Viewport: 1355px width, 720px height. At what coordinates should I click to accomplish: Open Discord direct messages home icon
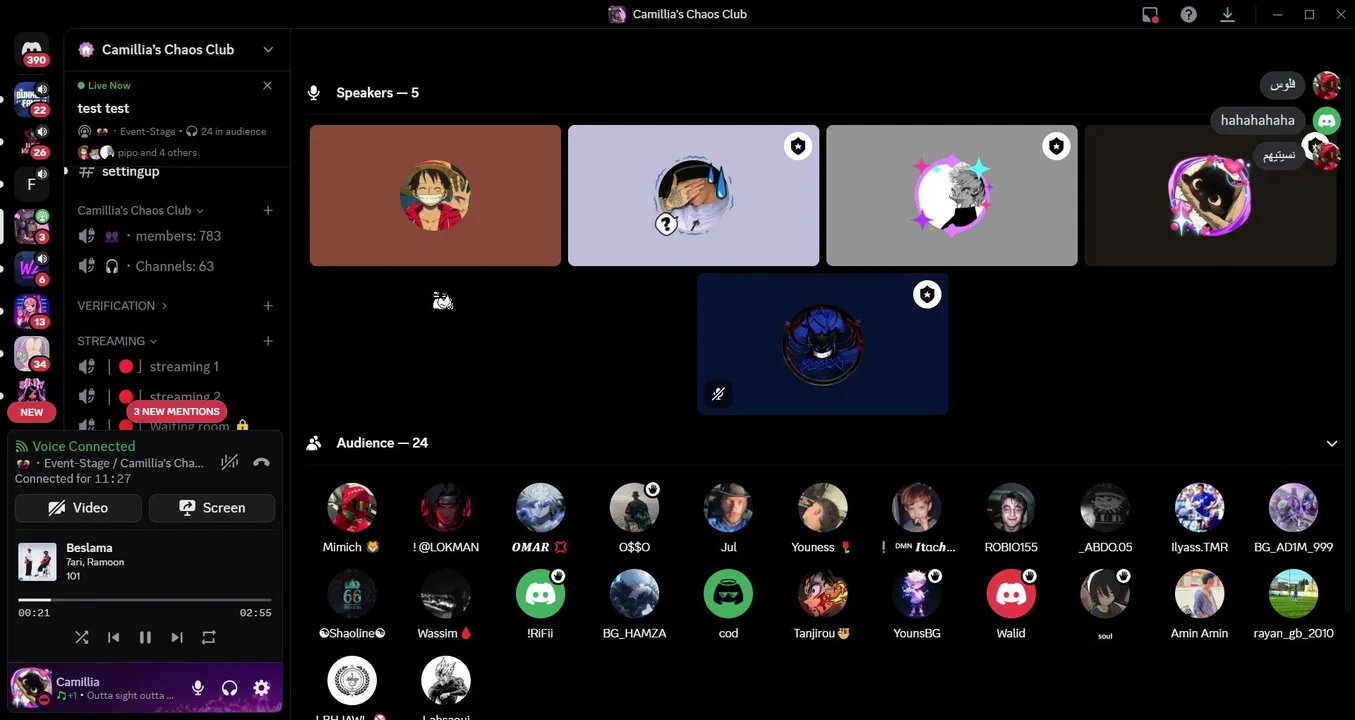pyautogui.click(x=31, y=49)
